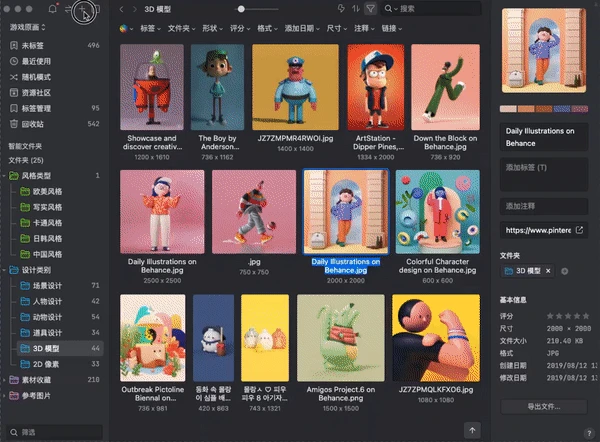
Task: Open the 格式 filter dropdown
Action: pos(267,28)
